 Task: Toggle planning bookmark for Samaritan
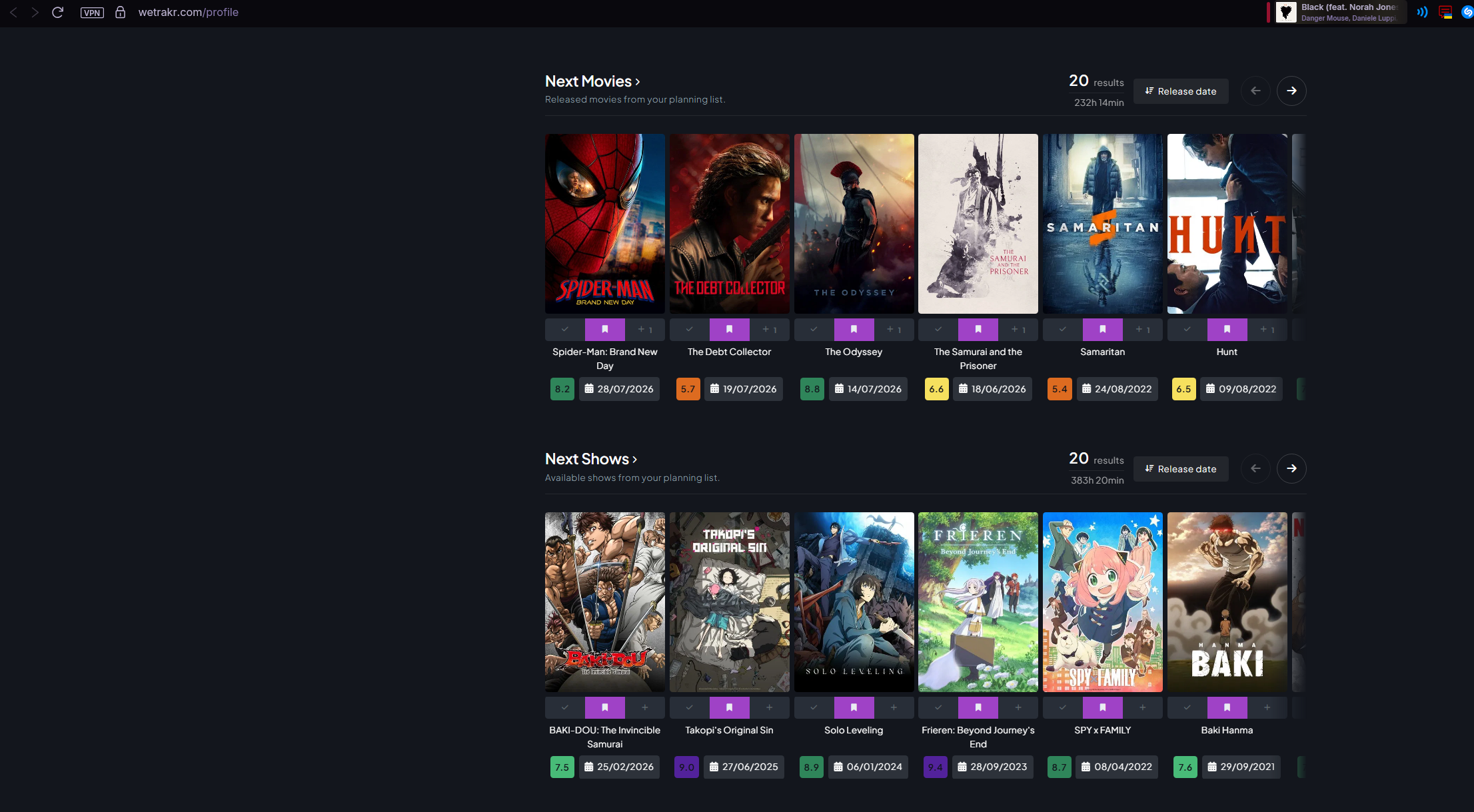[x=1103, y=329]
